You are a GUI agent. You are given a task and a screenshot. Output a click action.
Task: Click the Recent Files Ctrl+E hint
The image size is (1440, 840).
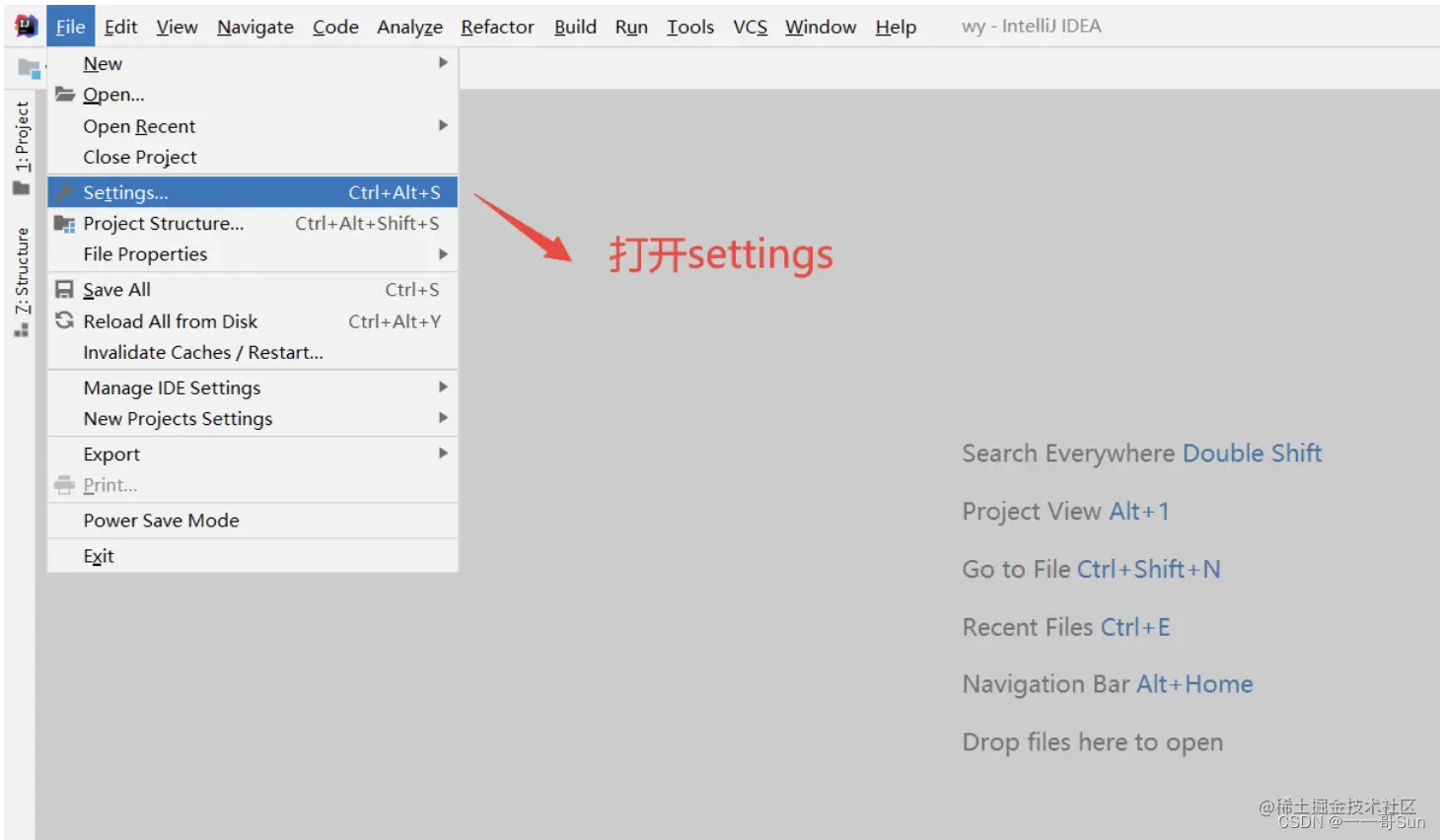(1066, 627)
